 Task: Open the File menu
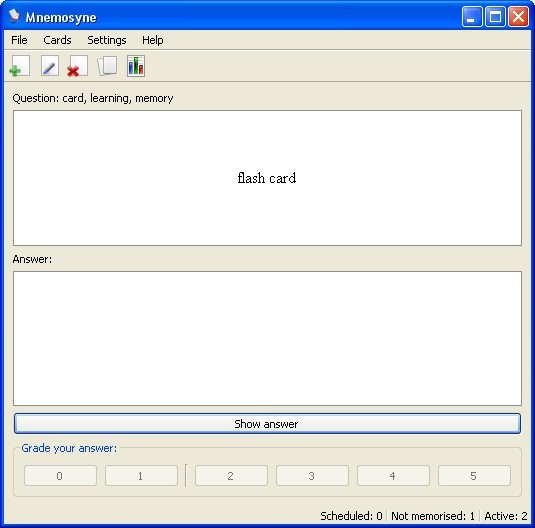click(19, 40)
